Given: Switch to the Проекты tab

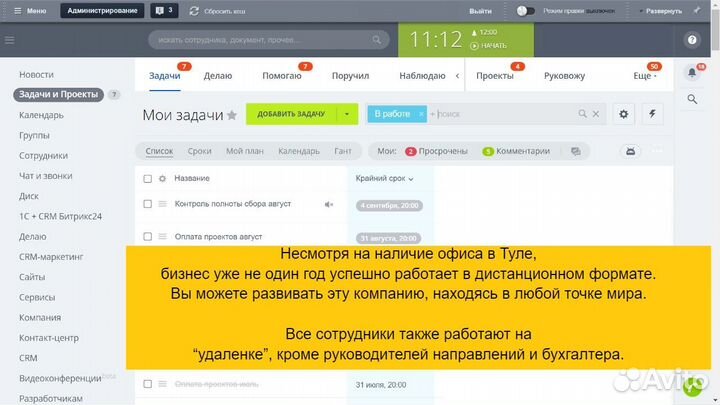Looking at the screenshot, I should tap(495, 75).
